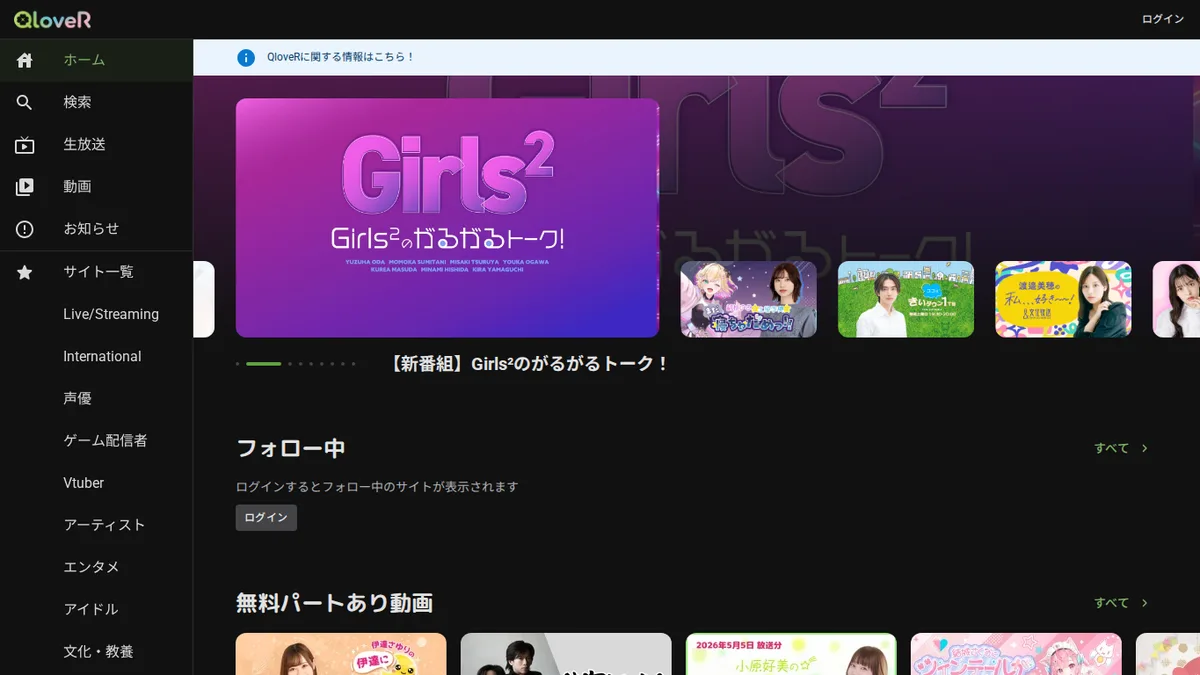This screenshot has height=675, width=1200.
Task: Select アーティスト category
Action: [x=96, y=524]
